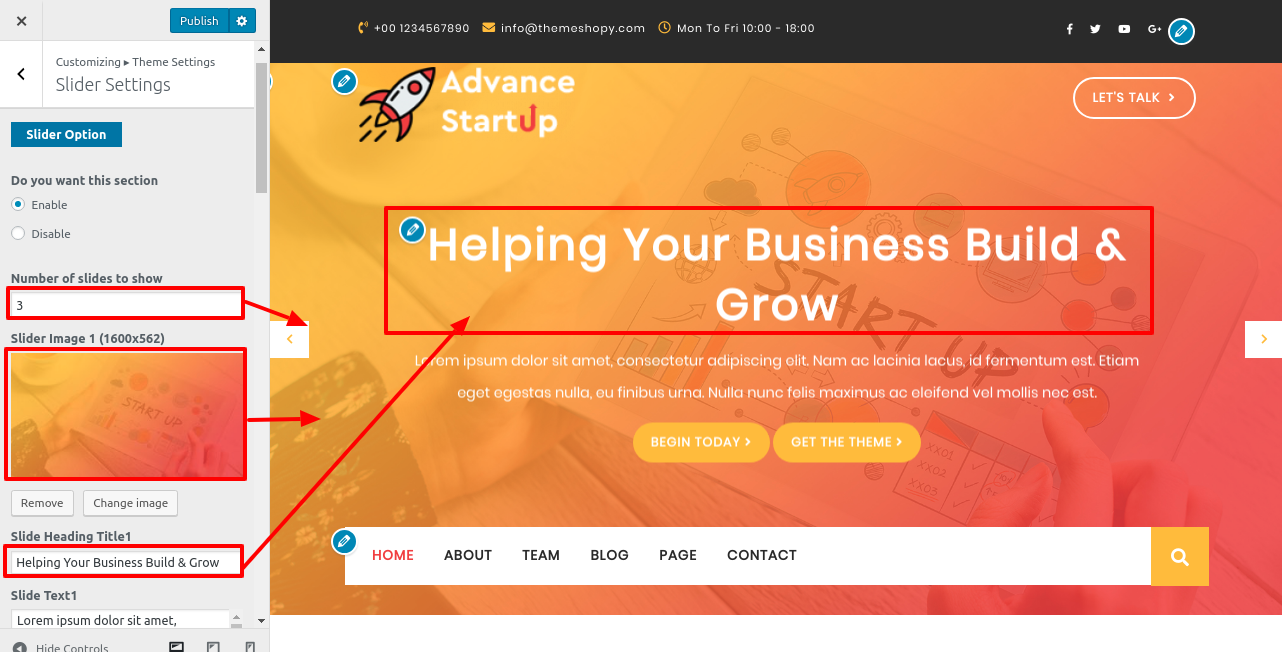Select the Enable radio option
Screen dimensions: 1282x652
tap(18, 204)
